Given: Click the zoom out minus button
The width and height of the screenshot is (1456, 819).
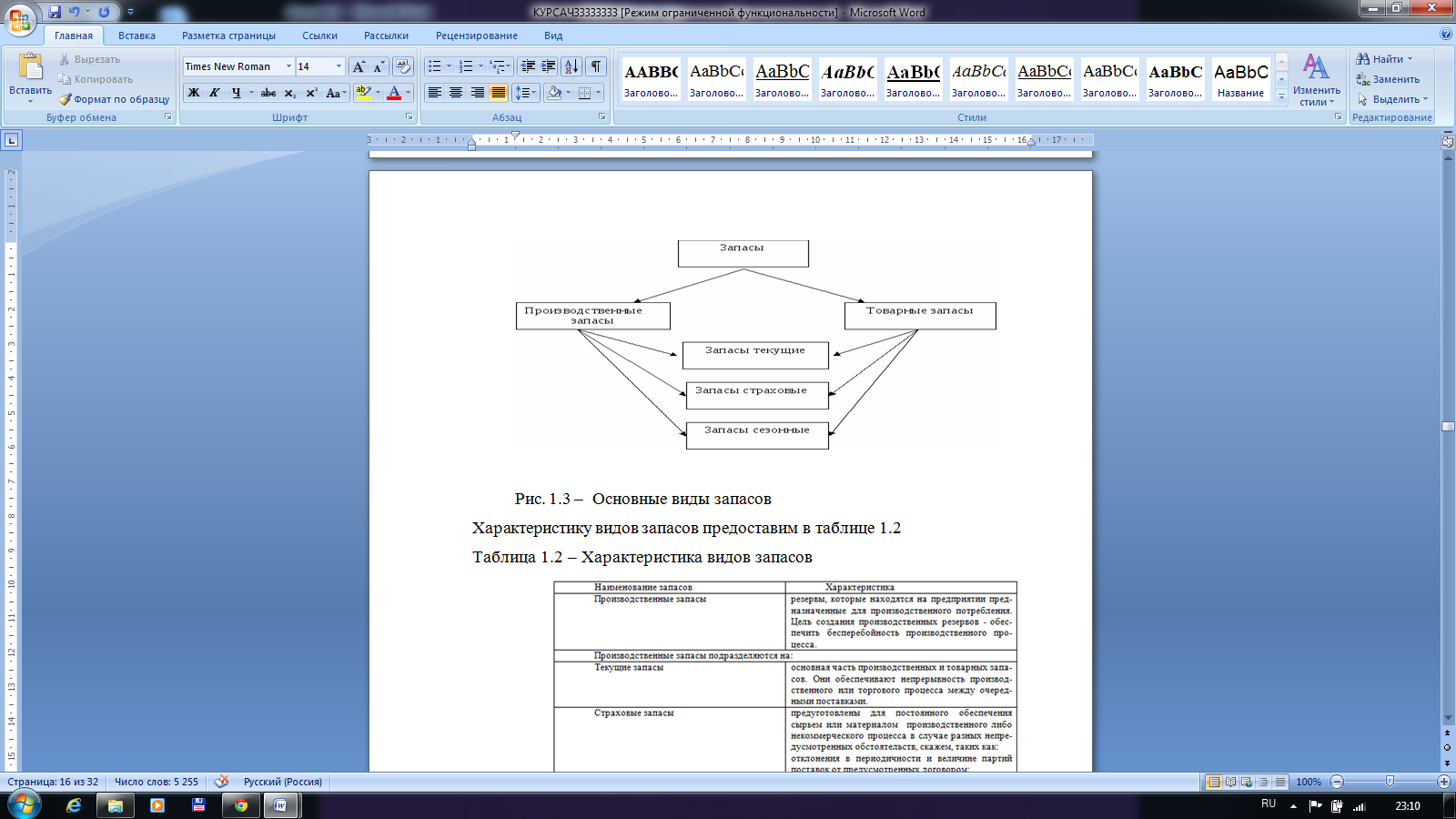Looking at the screenshot, I should pos(1337,782).
